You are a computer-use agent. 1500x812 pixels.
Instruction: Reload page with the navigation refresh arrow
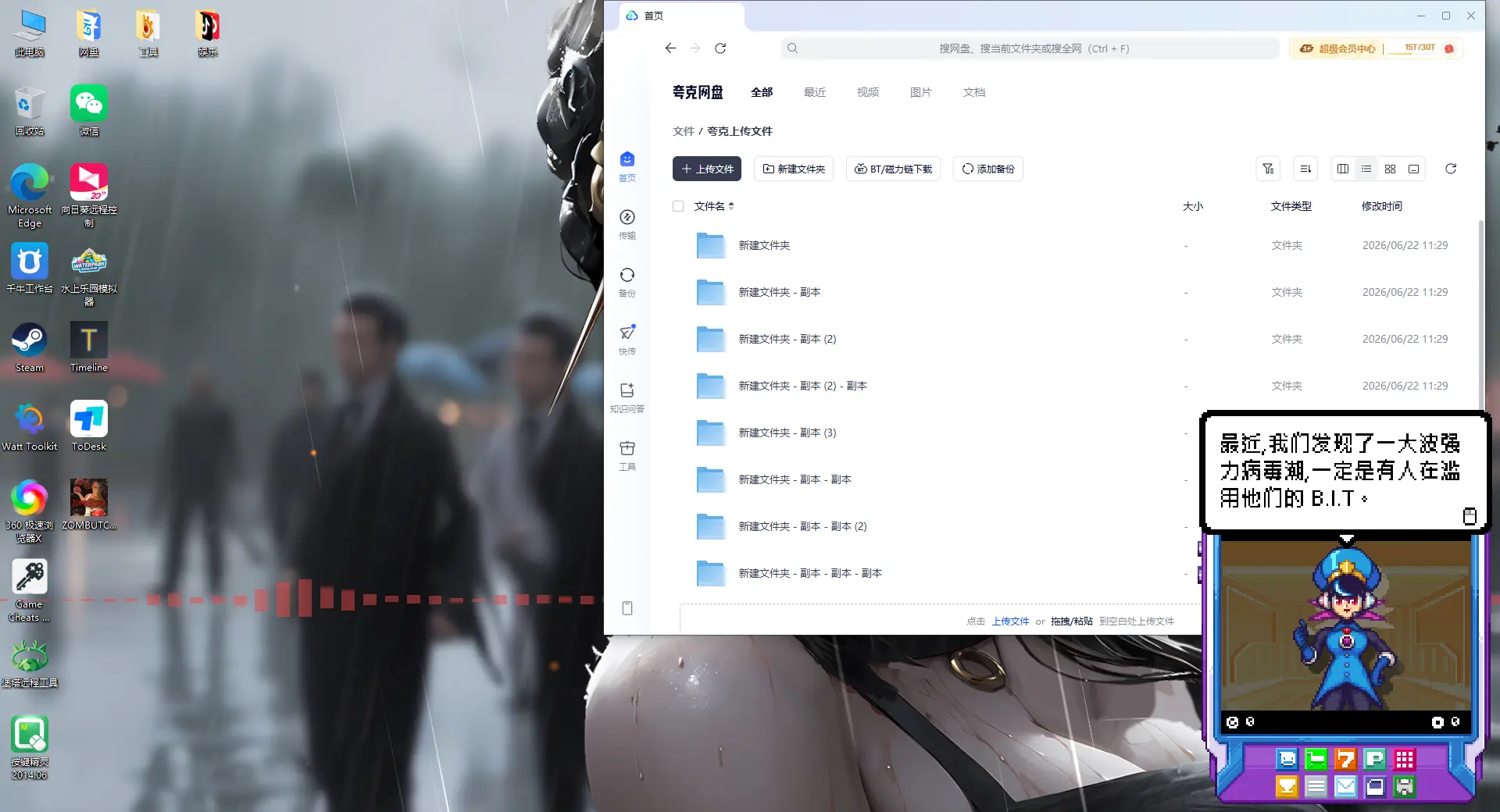(x=720, y=48)
